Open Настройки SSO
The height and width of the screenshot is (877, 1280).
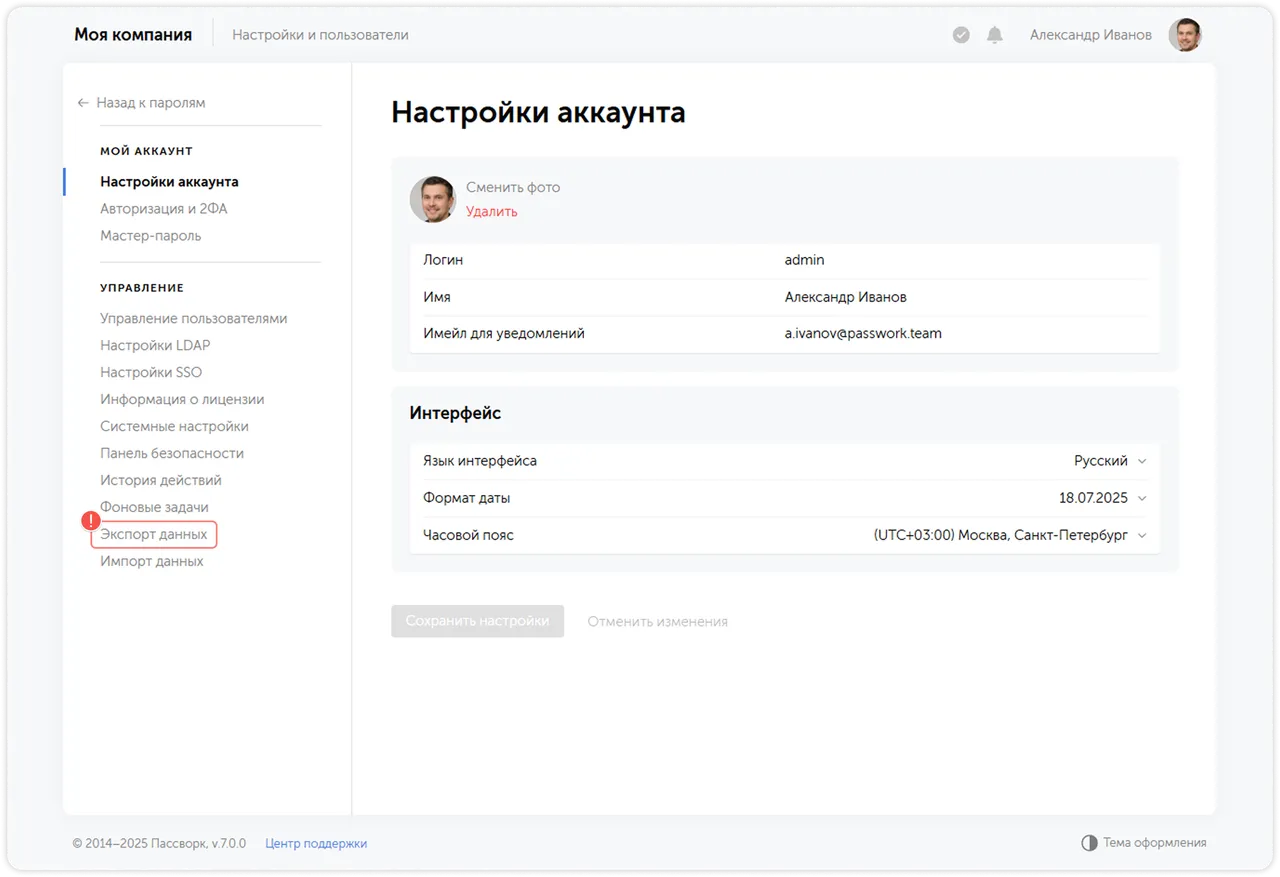[151, 373]
